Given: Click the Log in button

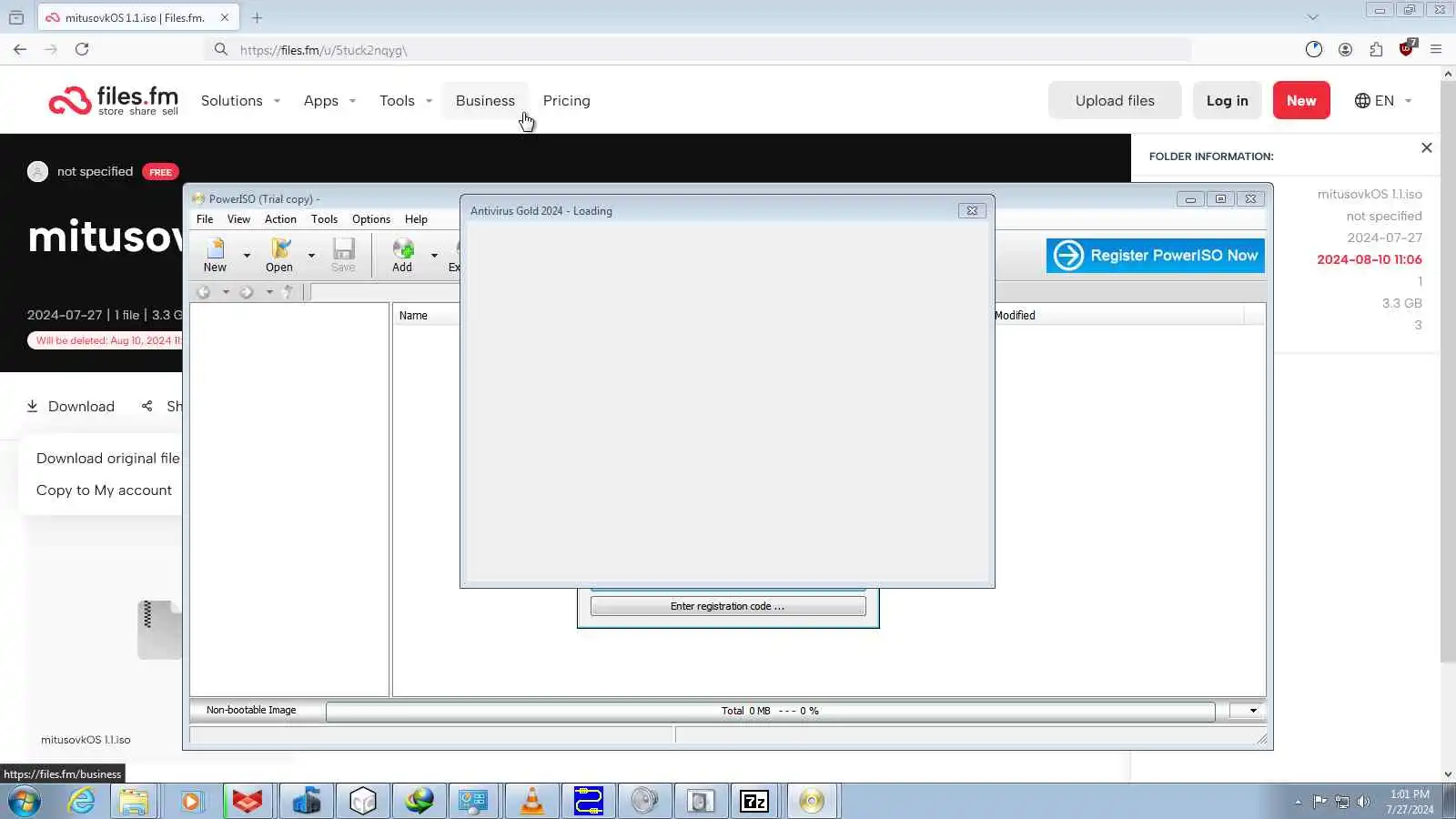Looking at the screenshot, I should tap(1228, 100).
